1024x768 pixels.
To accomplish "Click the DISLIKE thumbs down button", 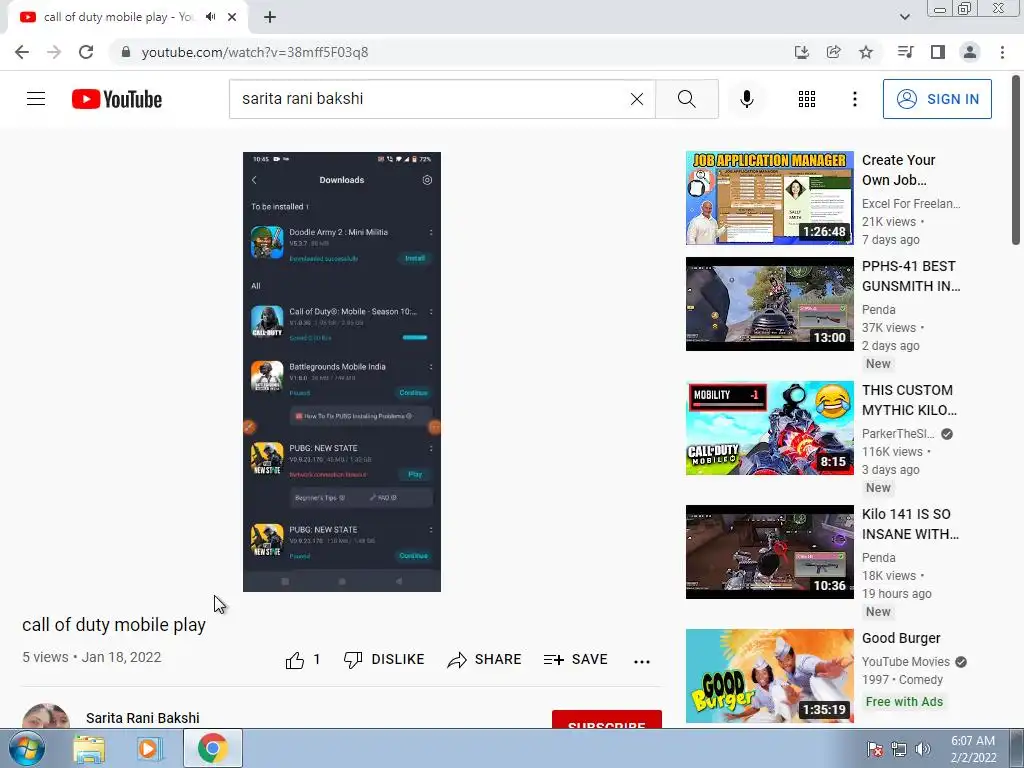I will (x=384, y=660).
